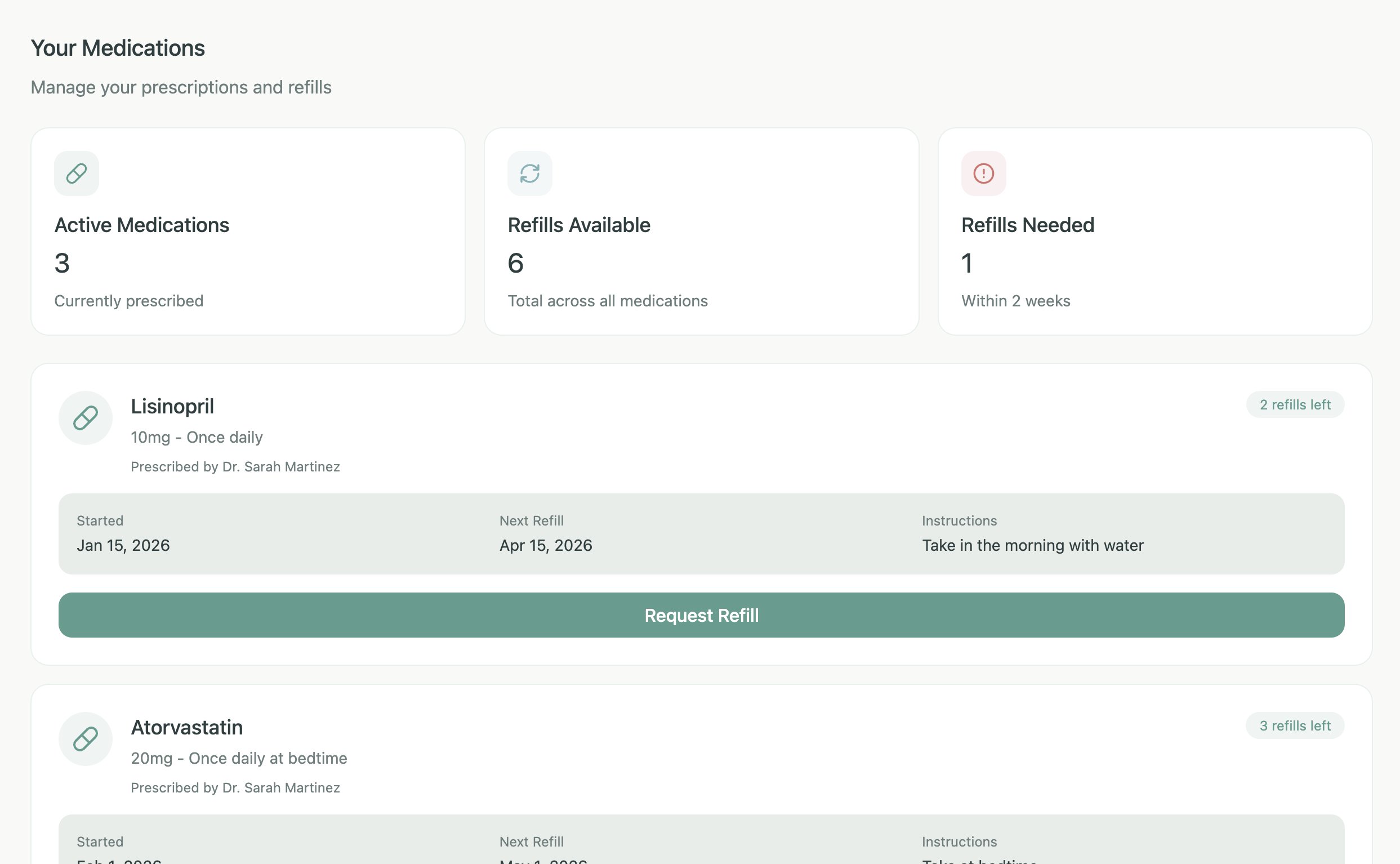Image resolution: width=1400 pixels, height=864 pixels.
Task: Click the Atorvastatin pill icon
Action: coord(85,738)
